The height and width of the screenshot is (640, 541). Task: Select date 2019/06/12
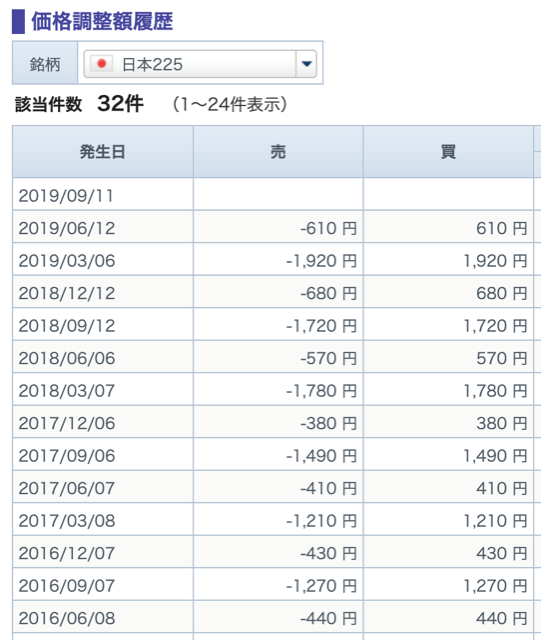point(67,228)
